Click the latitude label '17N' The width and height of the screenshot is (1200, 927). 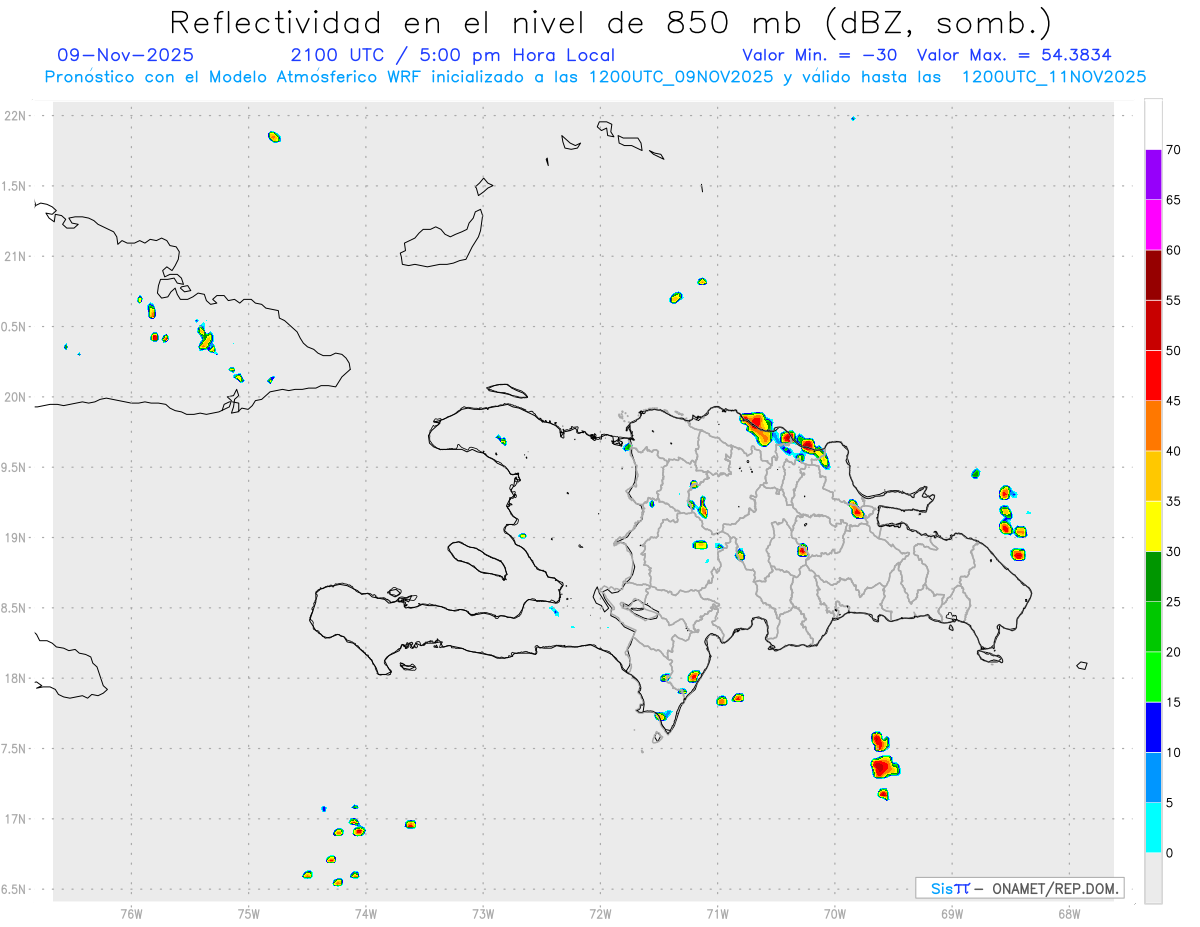16,819
